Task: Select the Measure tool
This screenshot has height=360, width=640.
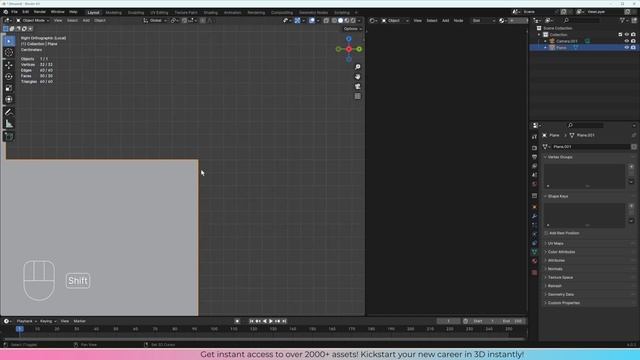Action: (x=9, y=124)
